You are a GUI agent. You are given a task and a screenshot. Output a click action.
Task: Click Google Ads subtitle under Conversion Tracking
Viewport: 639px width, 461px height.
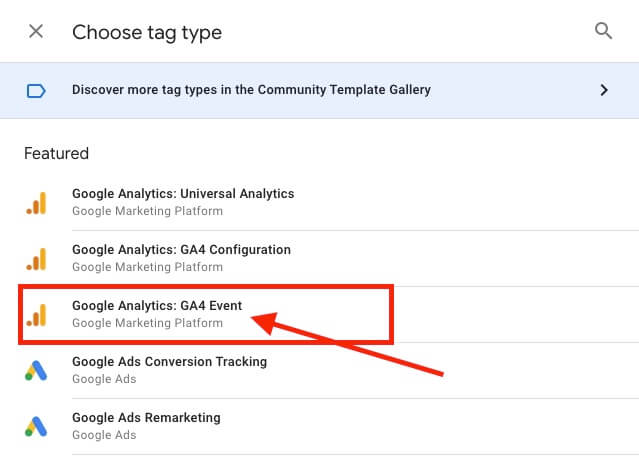pyautogui.click(x=104, y=380)
